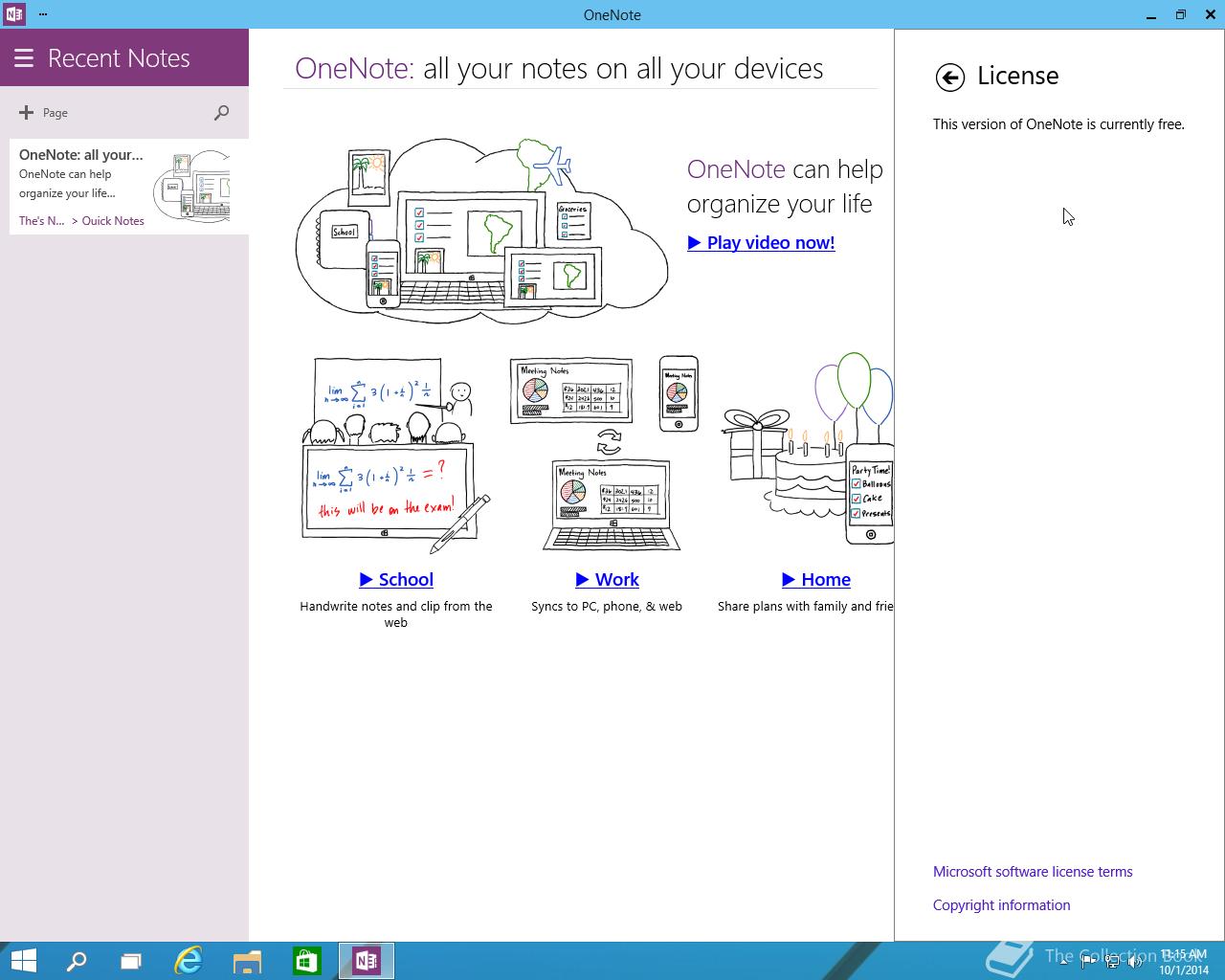Click the Play video now link

tap(761, 243)
